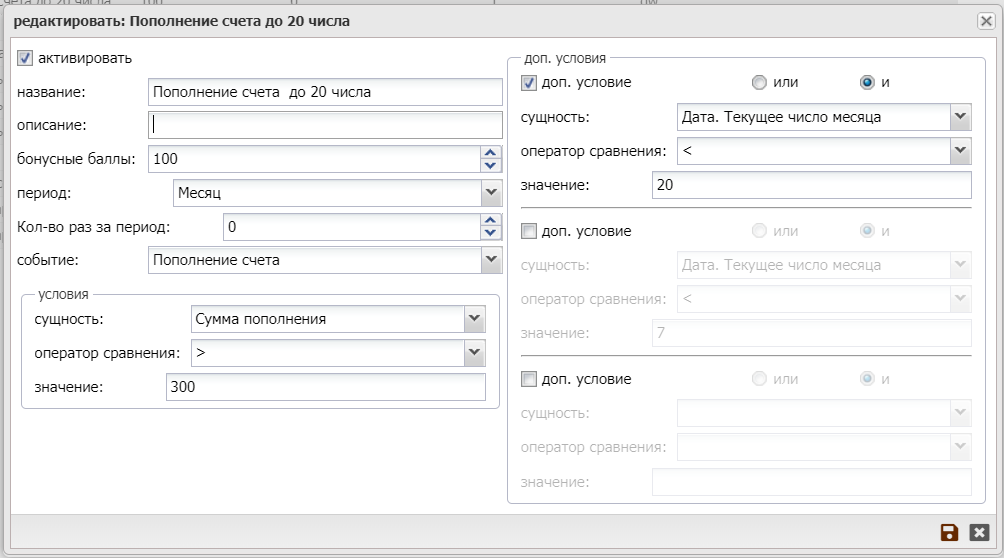Click the 'описание' text field

click(x=324, y=125)
